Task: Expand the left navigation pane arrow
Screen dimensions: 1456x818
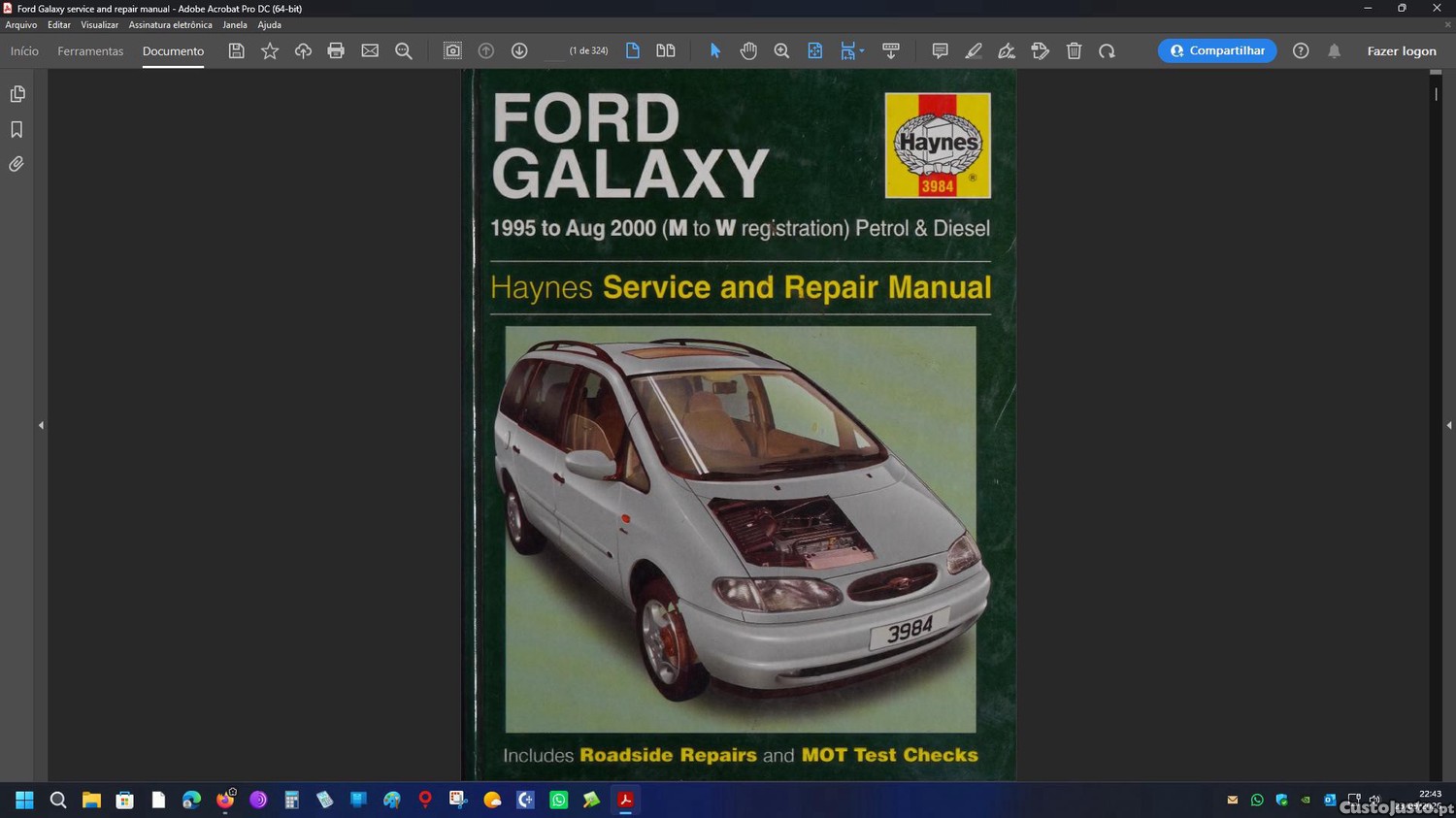Action: click(41, 425)
